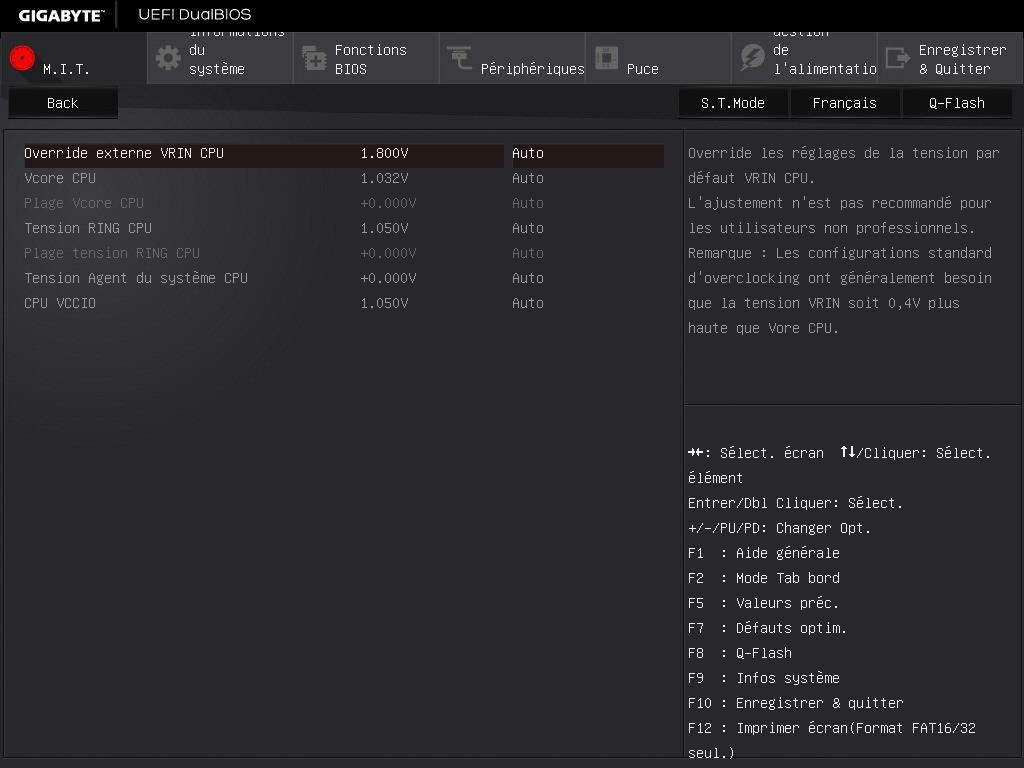Select the Tension RING CPU label

point(88,229)
